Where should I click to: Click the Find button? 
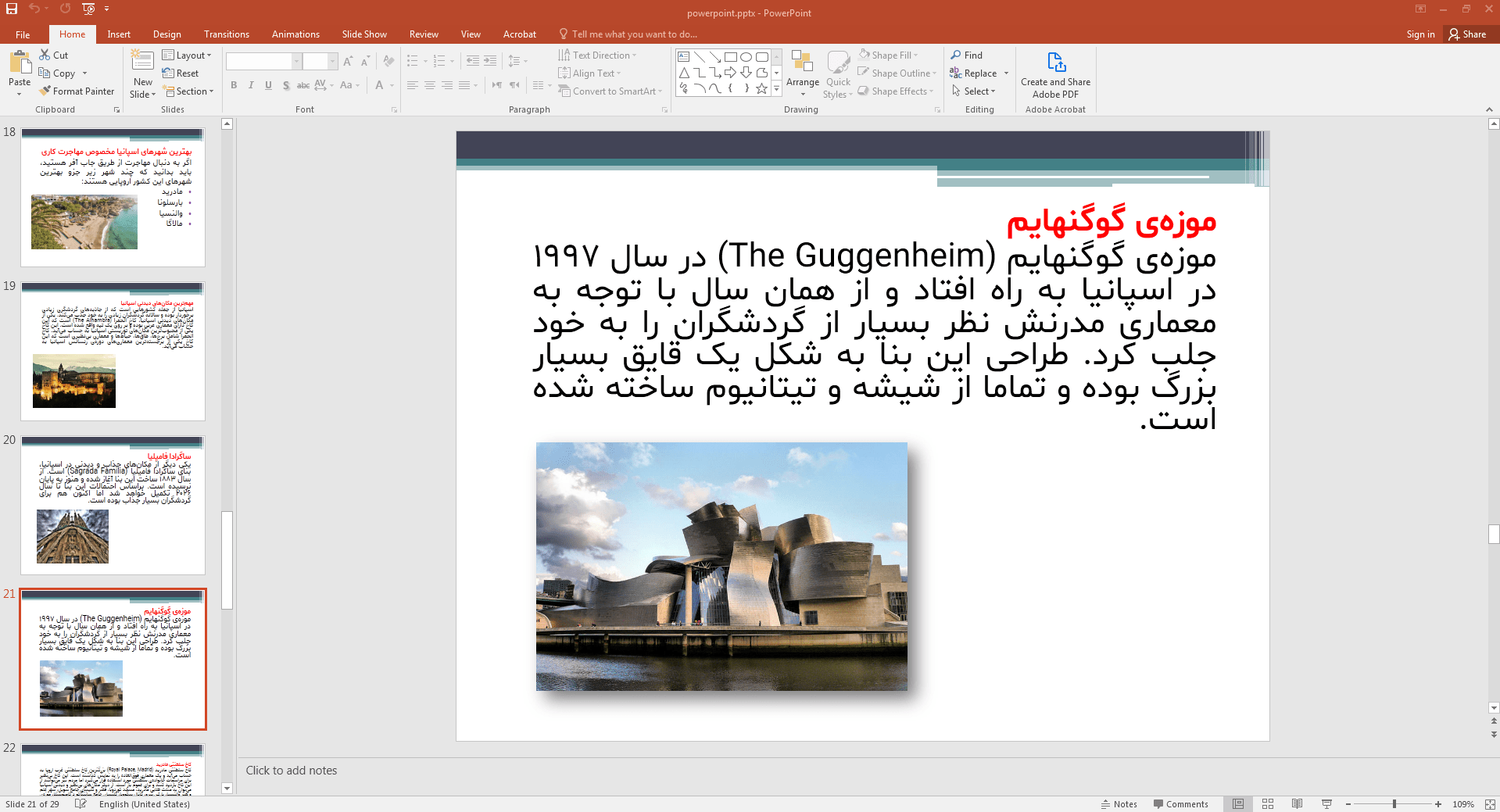967,55
